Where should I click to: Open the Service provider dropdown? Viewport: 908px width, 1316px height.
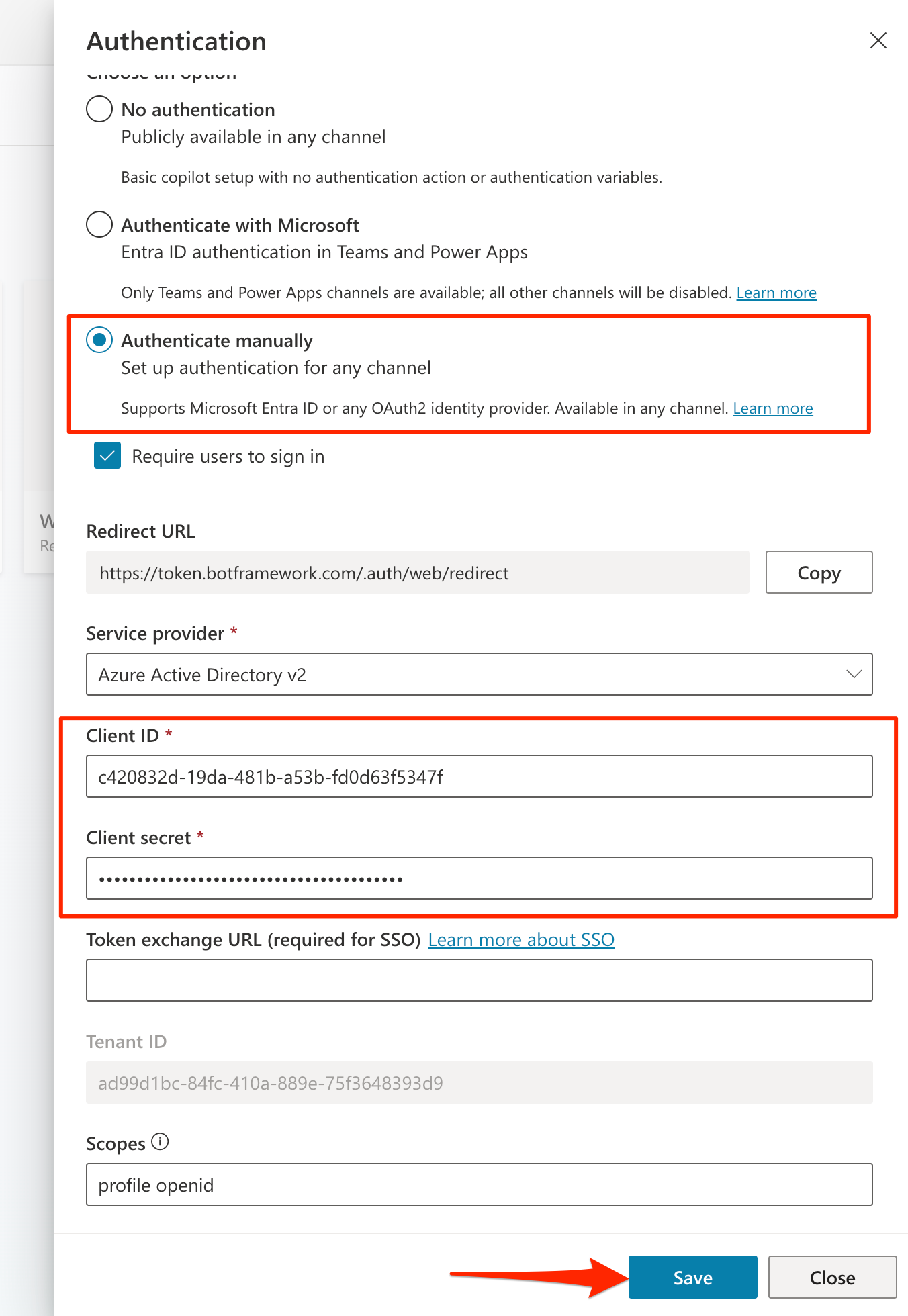pyautogui.click(x=479, y=675)
